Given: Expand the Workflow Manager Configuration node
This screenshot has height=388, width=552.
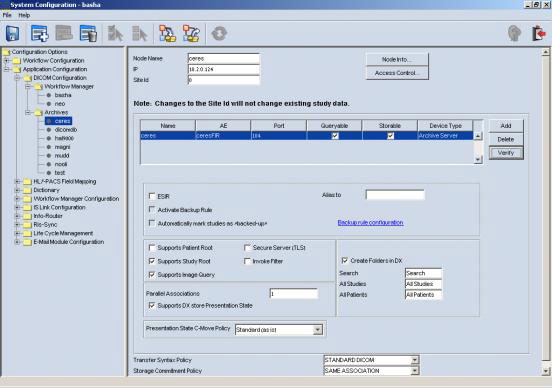Looking at the screenshot, I should point(17,199).
